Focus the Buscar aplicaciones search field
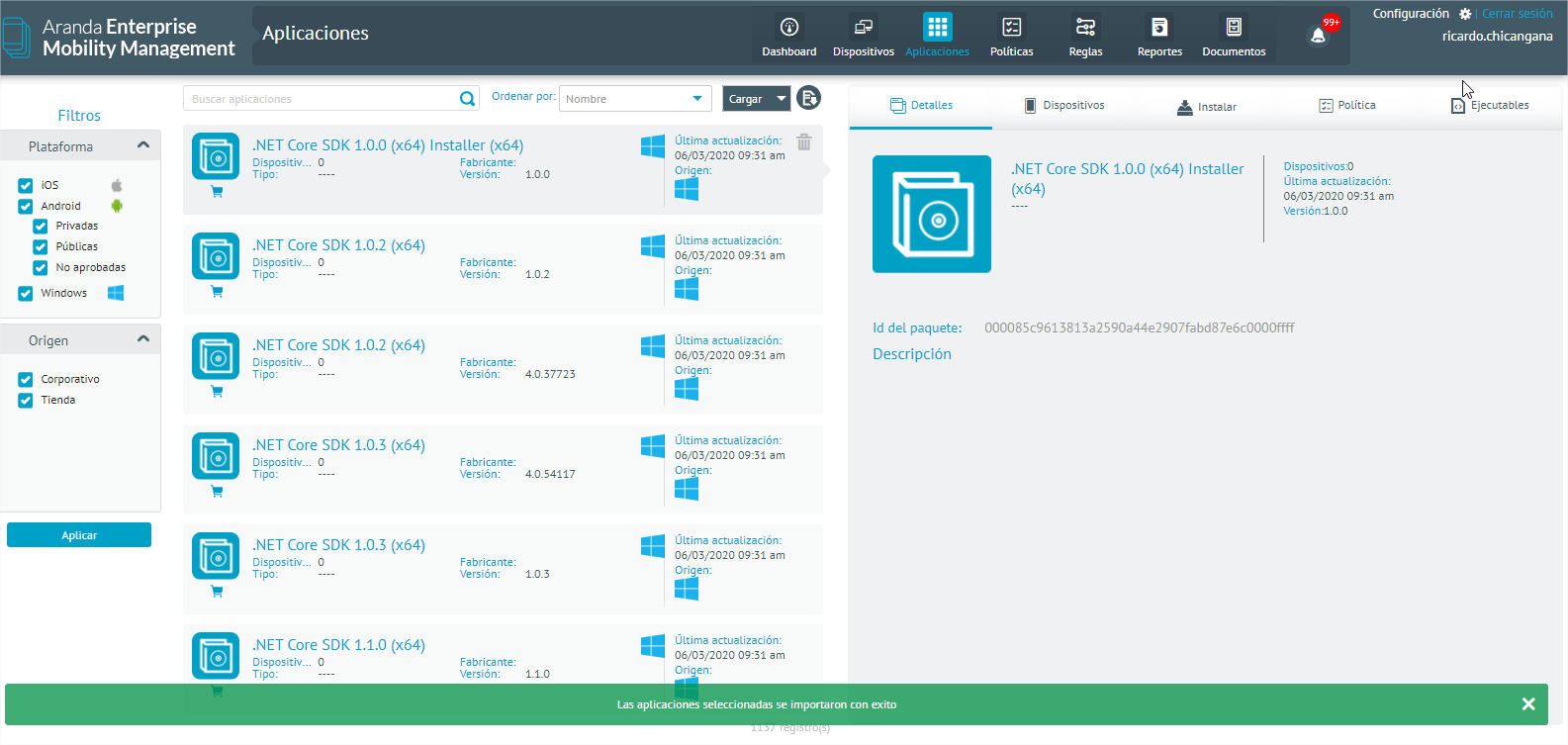The width and height of the screenshot is (1568, 745). [x=322, y=99]
